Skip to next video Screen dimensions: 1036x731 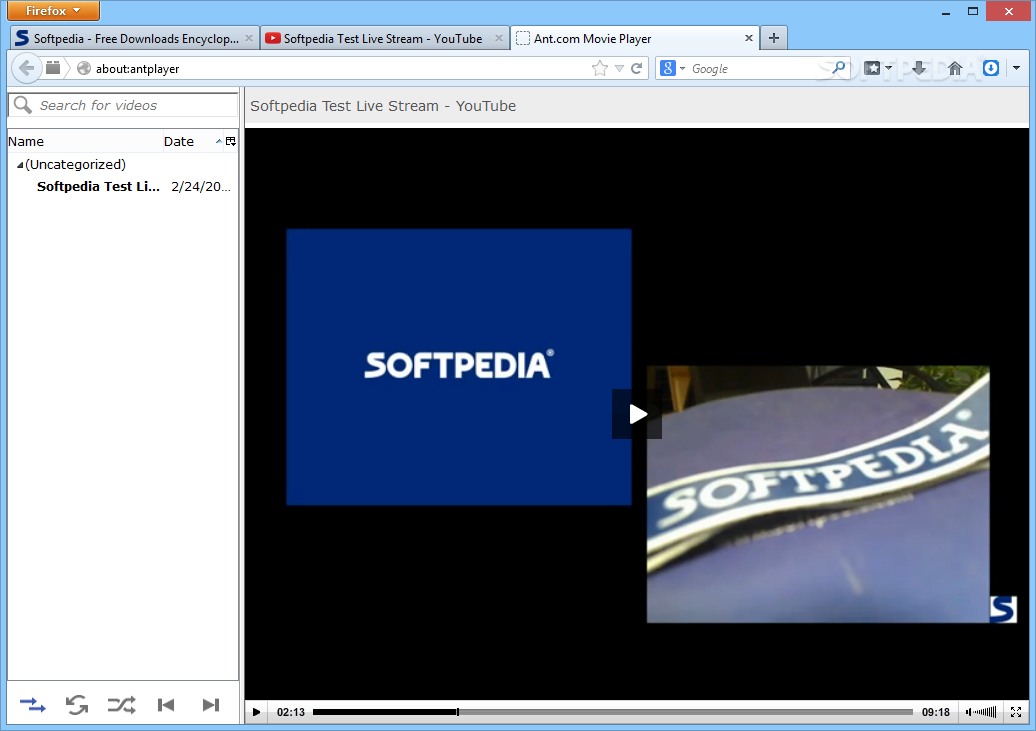point(211,705)
